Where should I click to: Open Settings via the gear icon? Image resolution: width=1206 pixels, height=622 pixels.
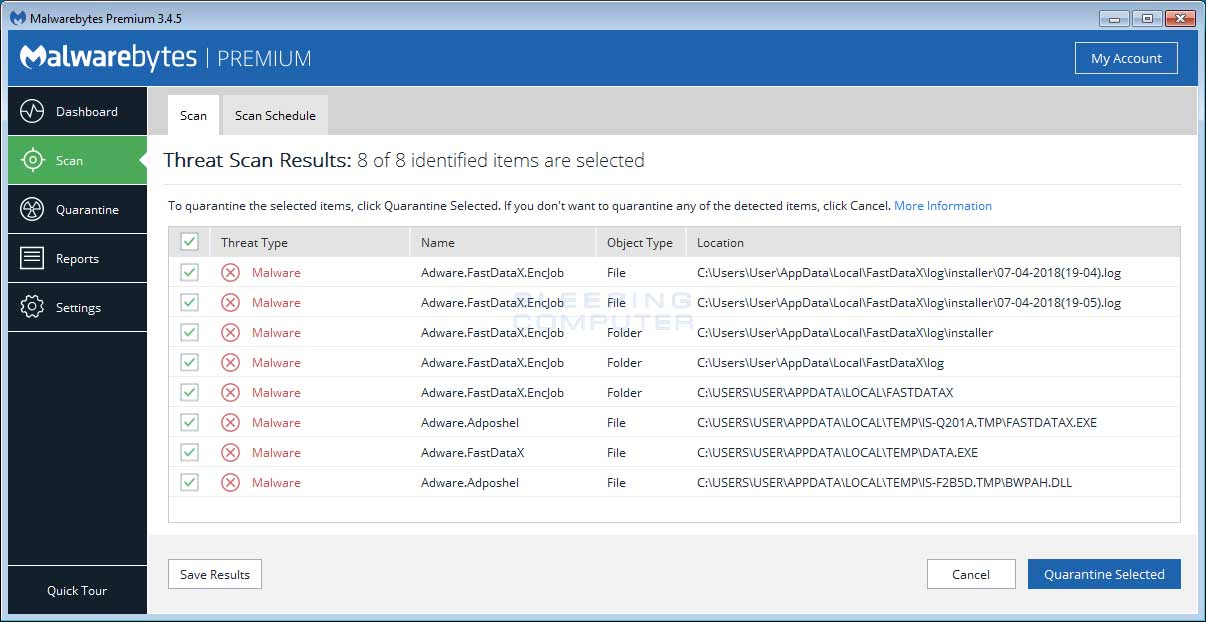coord(32,307)
